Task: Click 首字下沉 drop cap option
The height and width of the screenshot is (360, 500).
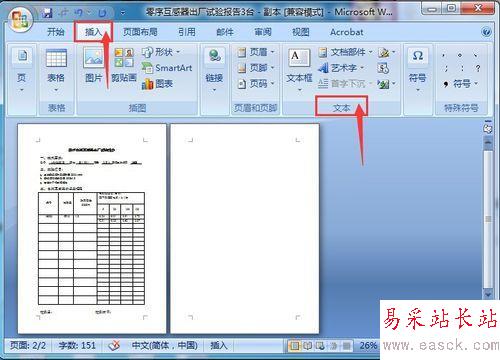Action: 345,84
